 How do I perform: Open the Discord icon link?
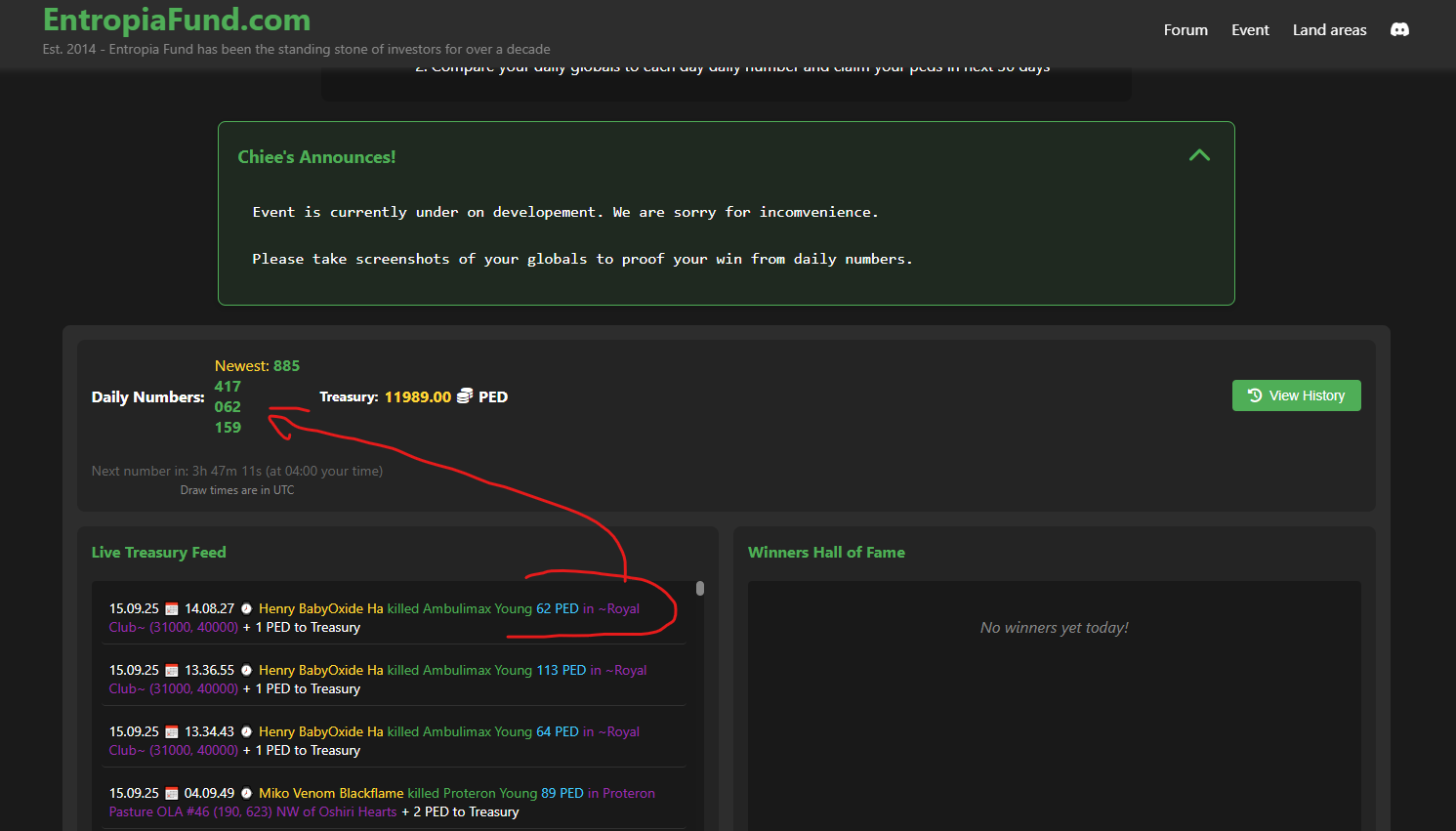point(1399,30)
